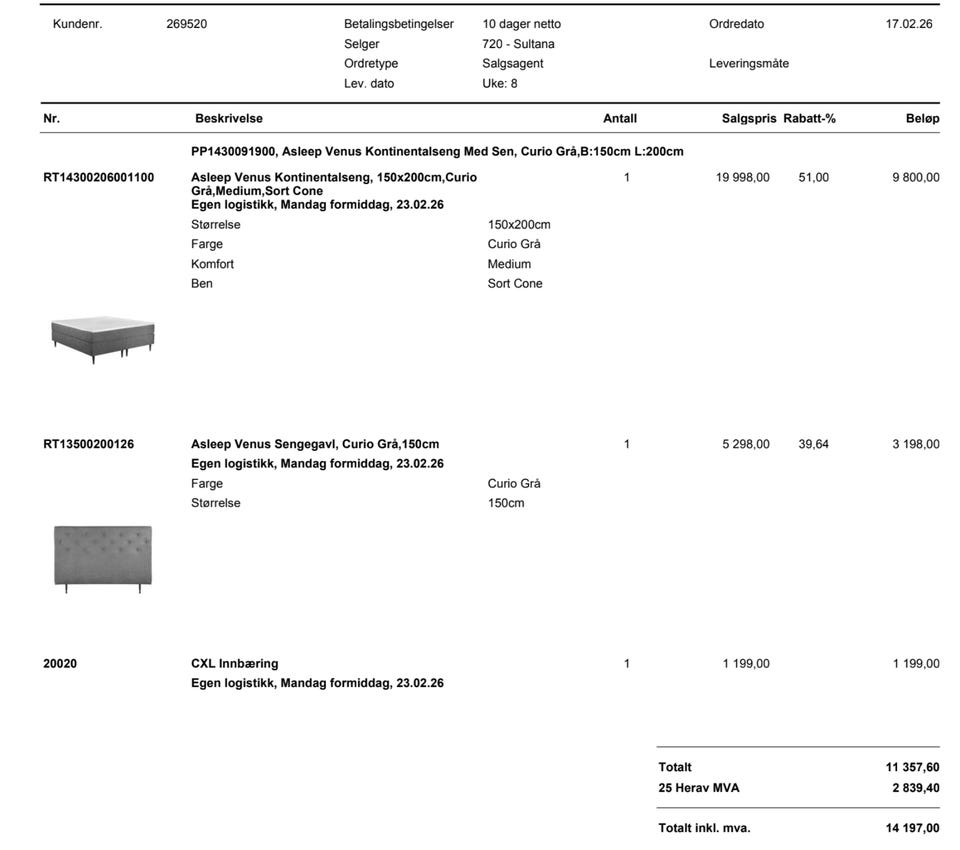Click the 'Salgspris' column header

pos(749,119)
